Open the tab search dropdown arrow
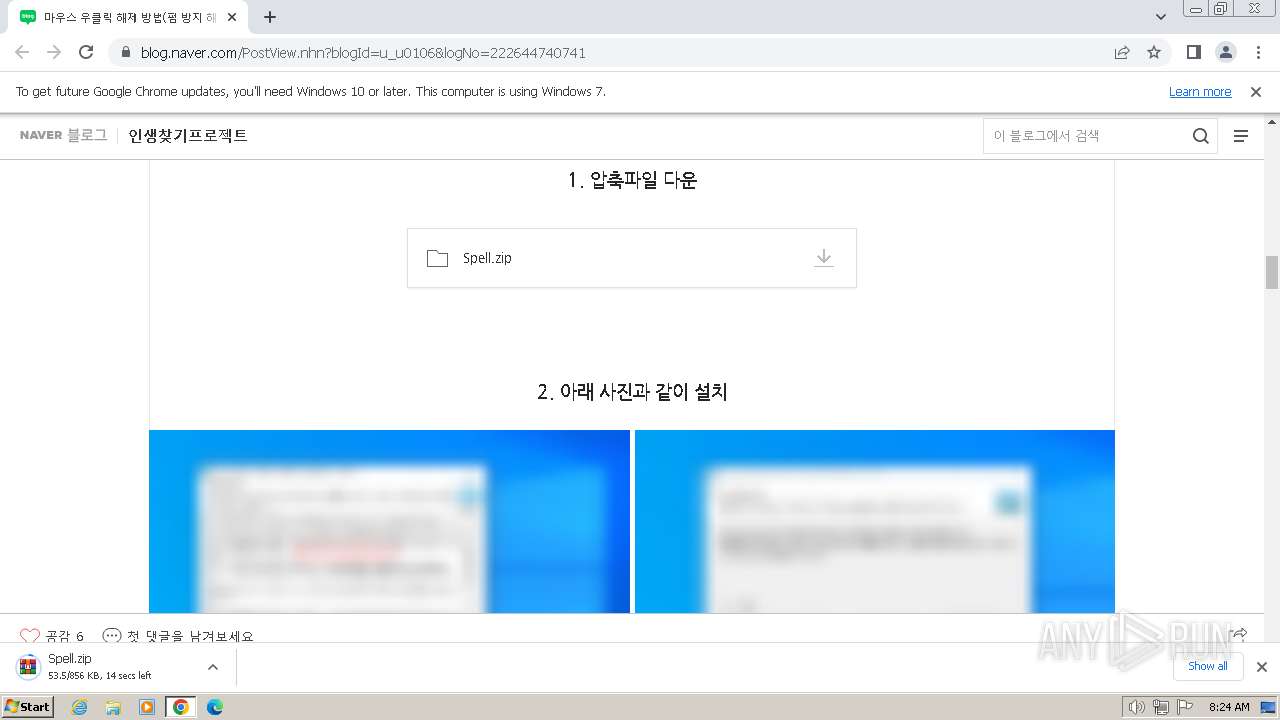The width and height of the screenshot is (1280, 720). pyautogui.click(x=1161, y=17)
